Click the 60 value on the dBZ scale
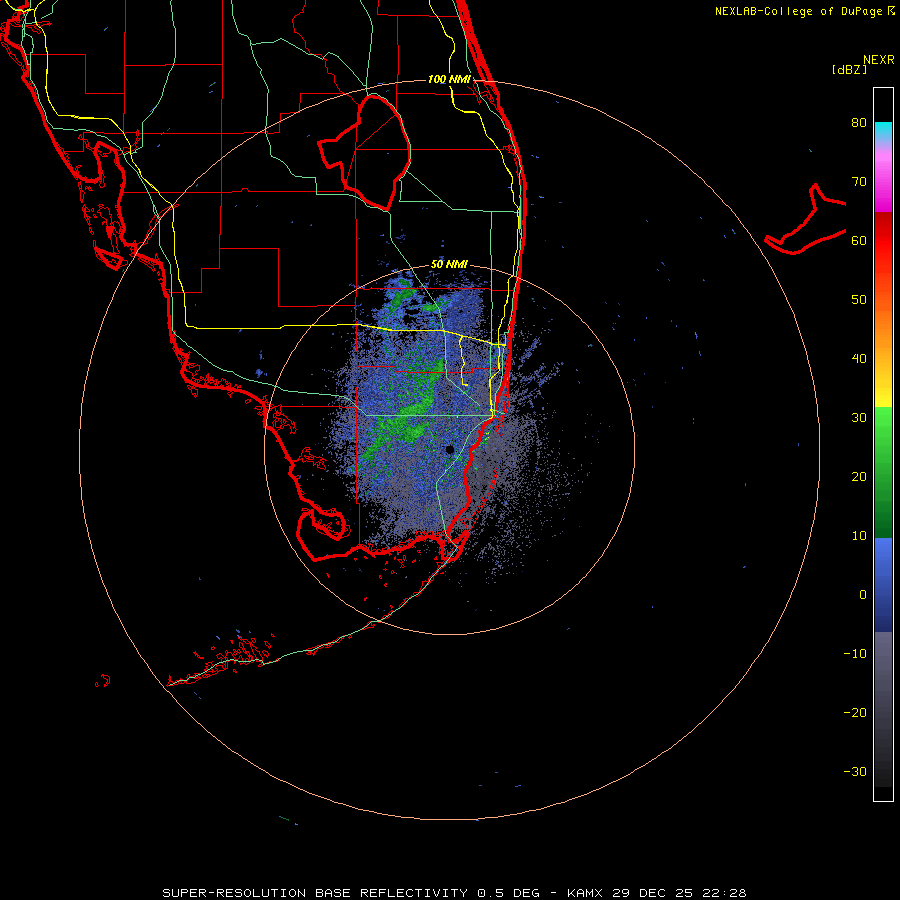The image size is (900, 900). tap(859, 240)
